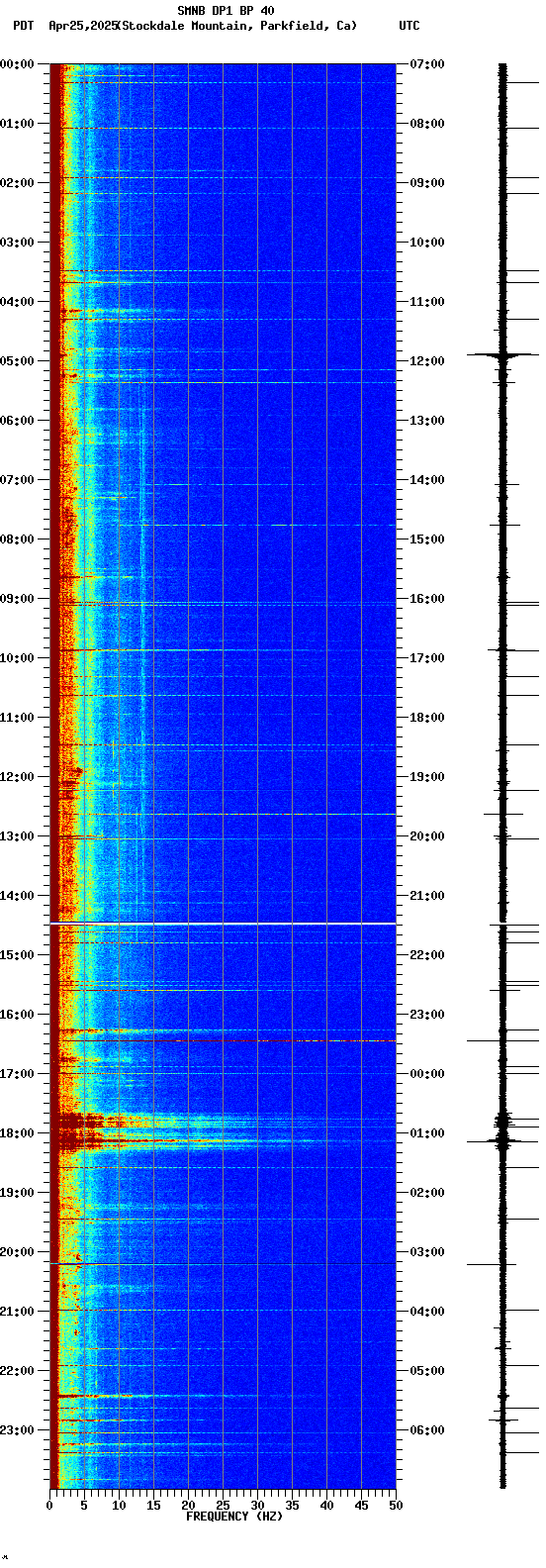Pick the 23:00 PDT time label
The height and width of the screenshot is (1568, 546).
click(x=17, y=1430)
